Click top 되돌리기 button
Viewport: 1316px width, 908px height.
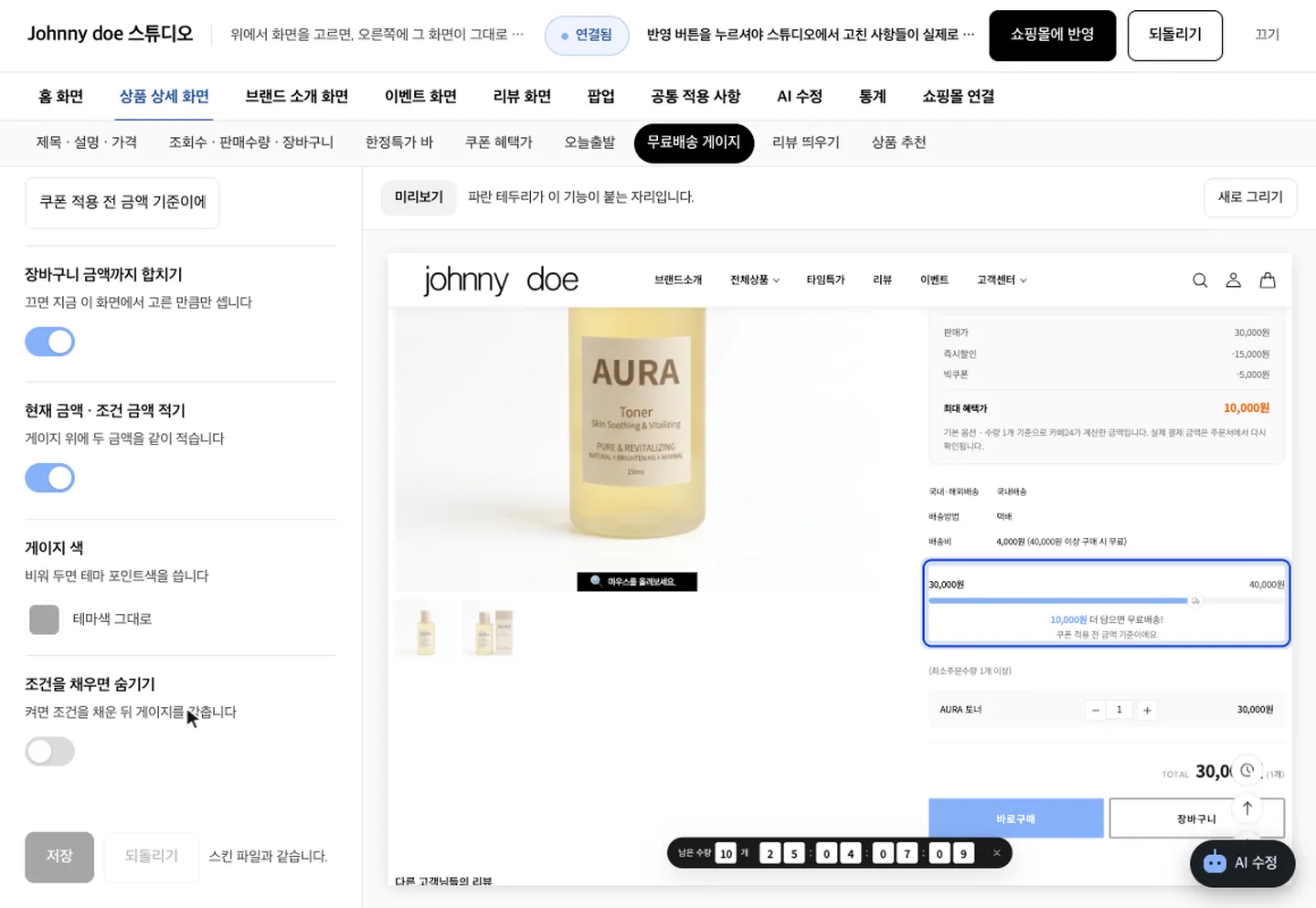tap(1174, 36)
